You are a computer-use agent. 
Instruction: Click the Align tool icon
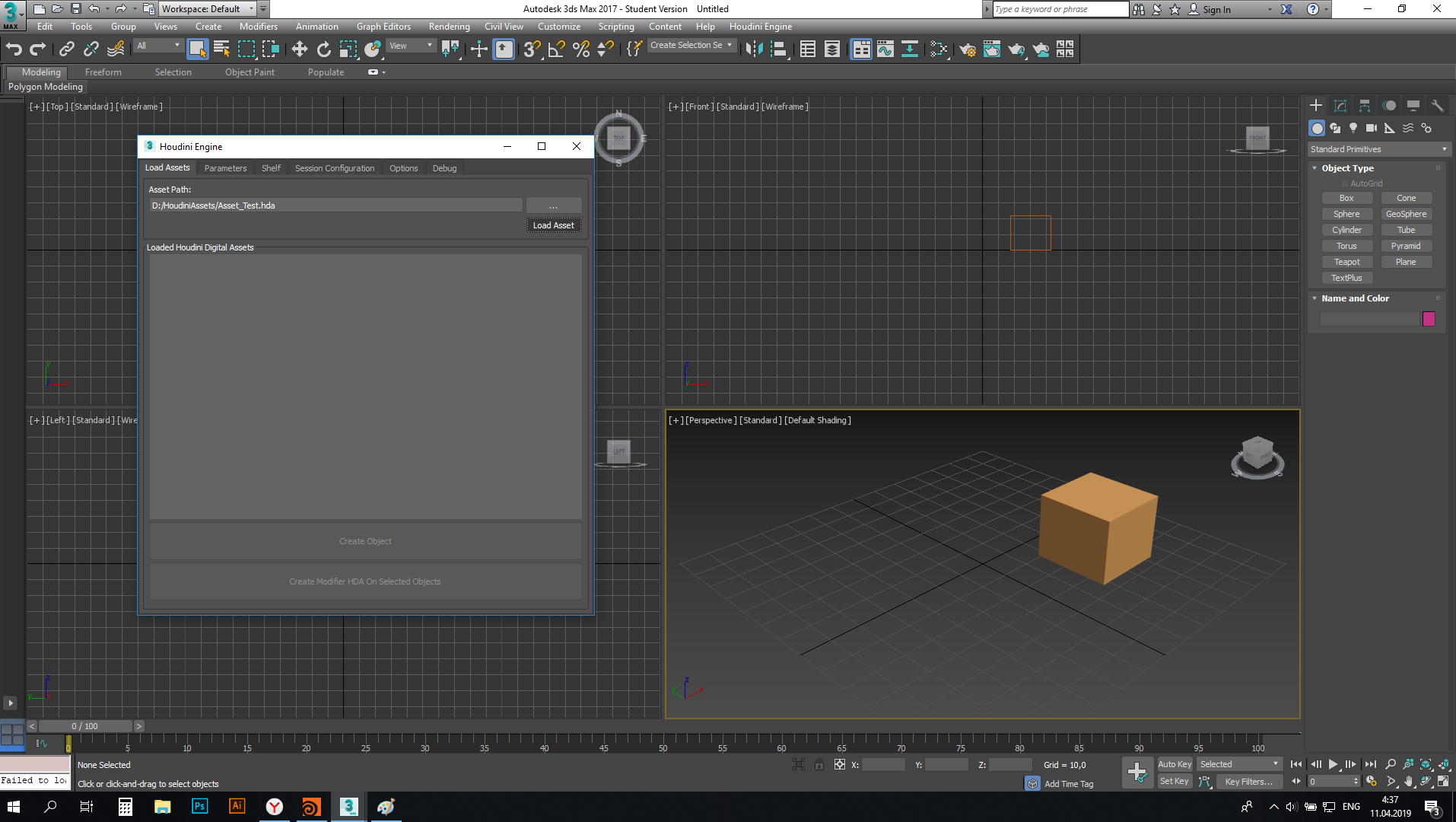[x=778, y=49]
